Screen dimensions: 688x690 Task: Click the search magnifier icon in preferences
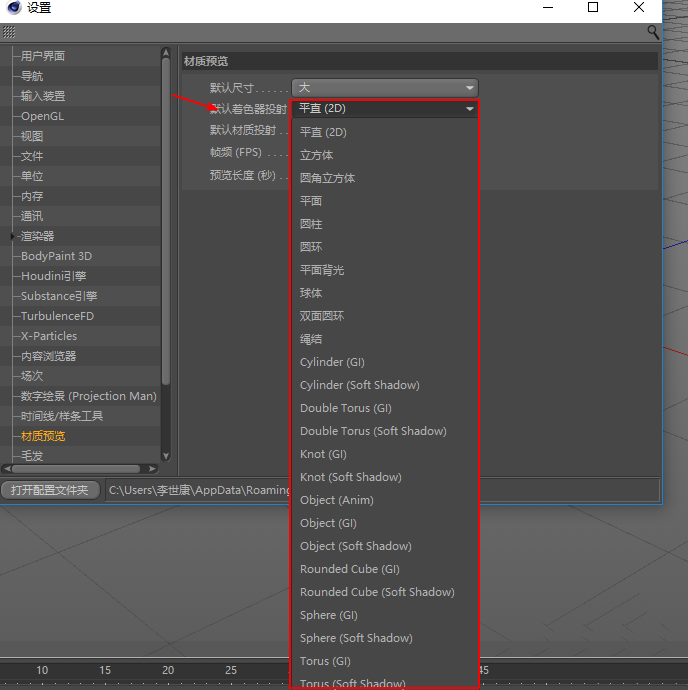coord(653,33)
